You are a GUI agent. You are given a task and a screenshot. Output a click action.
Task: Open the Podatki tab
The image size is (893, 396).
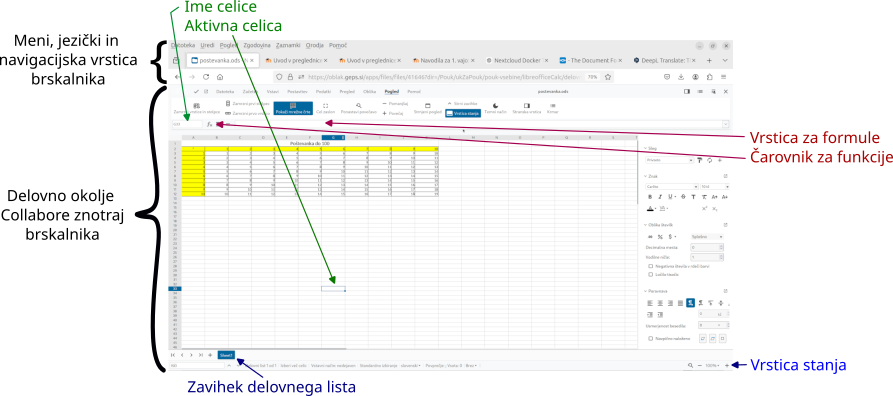323,91
